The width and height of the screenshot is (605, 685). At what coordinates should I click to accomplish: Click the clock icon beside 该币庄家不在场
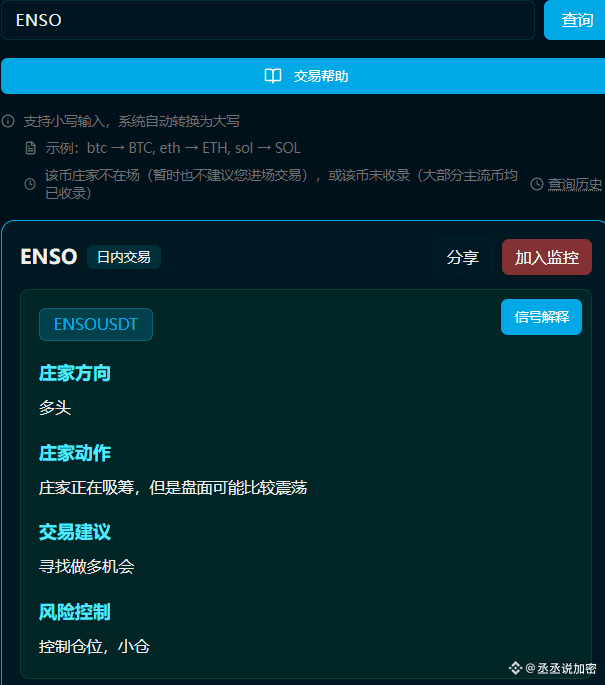pos(30,184)
